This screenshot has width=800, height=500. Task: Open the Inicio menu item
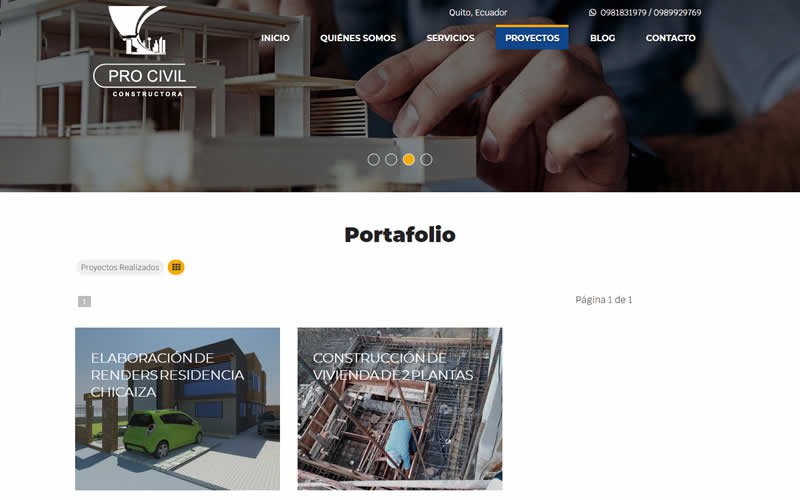[x=275, y=38]
